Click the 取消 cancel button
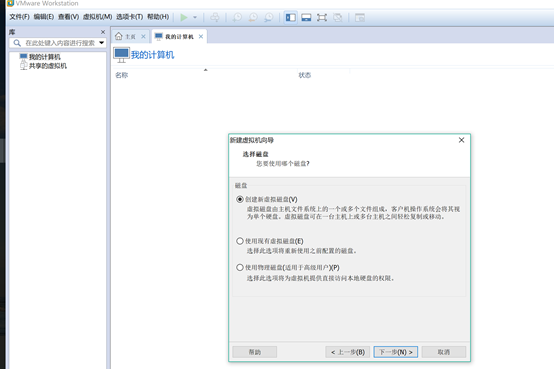Screen dimensions: 554x369 [x=444, y=352]
